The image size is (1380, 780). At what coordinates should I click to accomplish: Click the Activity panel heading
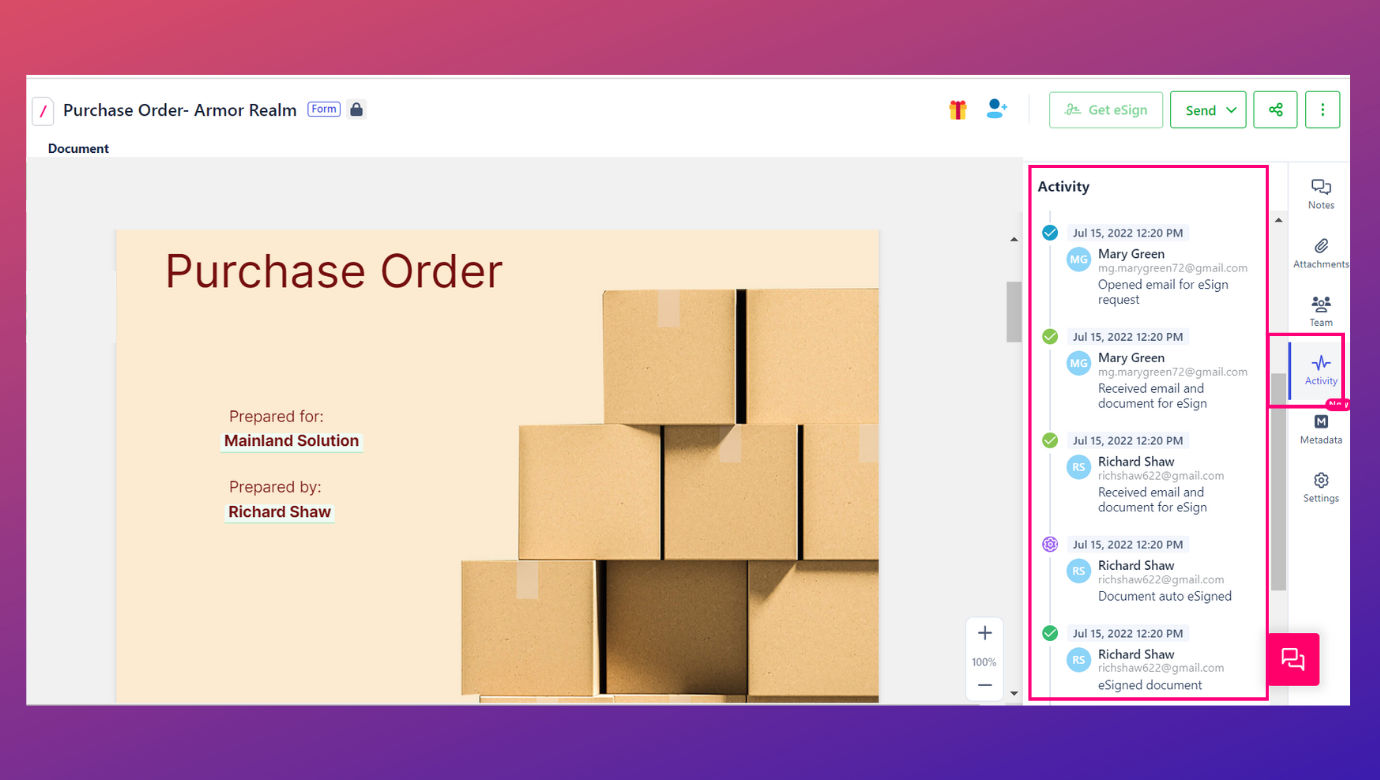pyautogui.click(x=1063, y=187)
